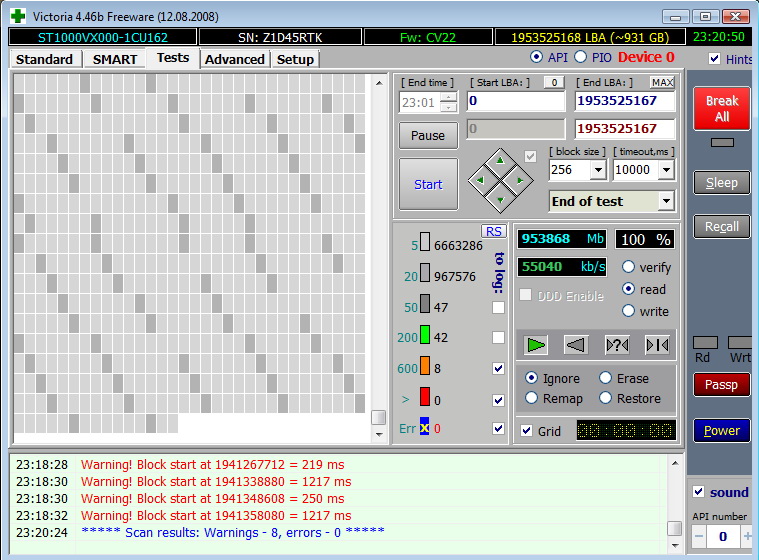
Task: Click the random seek >?< button
Action: coord(617,345)
